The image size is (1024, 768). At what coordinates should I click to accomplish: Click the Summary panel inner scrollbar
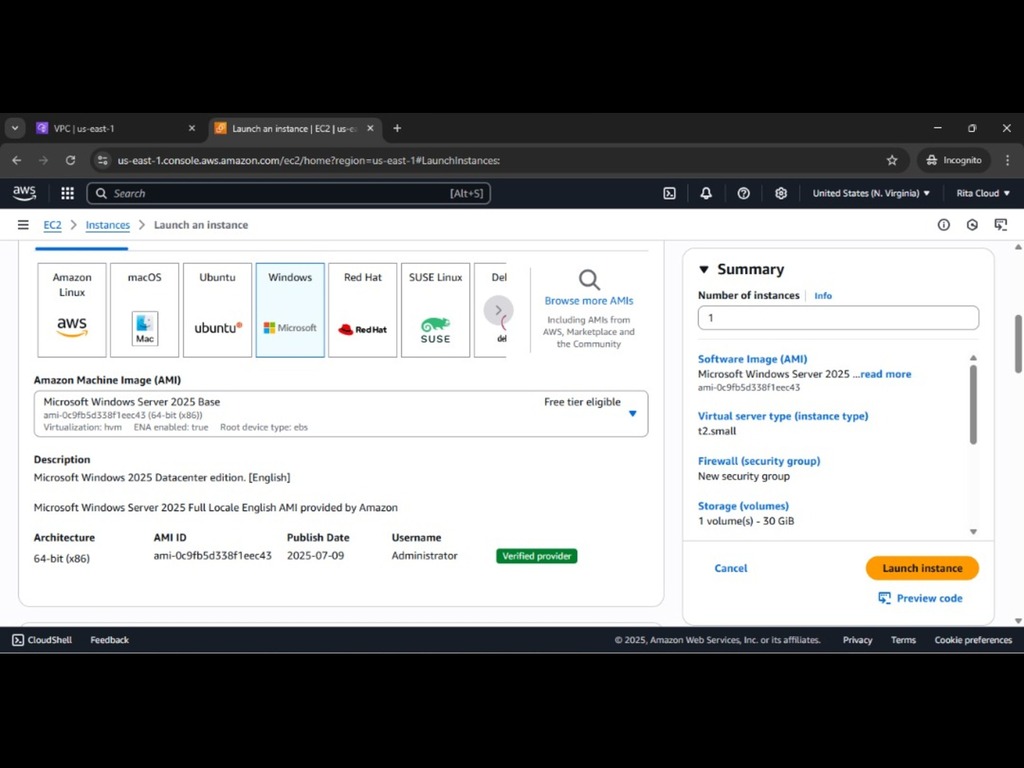(973, 405)
